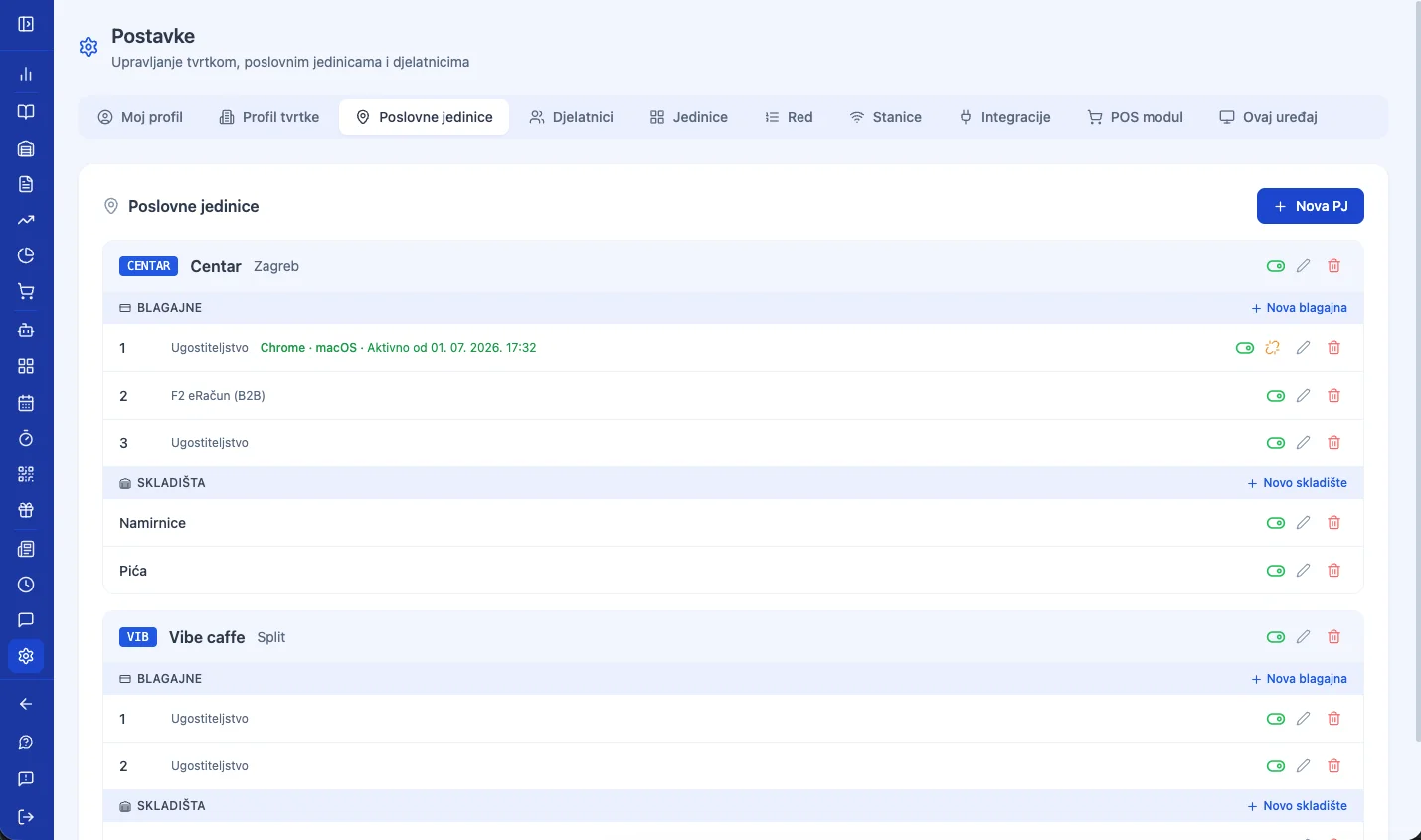Viewport: 1421px width, 840px height.
Task: Open the QR code icon in the sidebar
Action: pyautogui.click(x=26, y=474)
